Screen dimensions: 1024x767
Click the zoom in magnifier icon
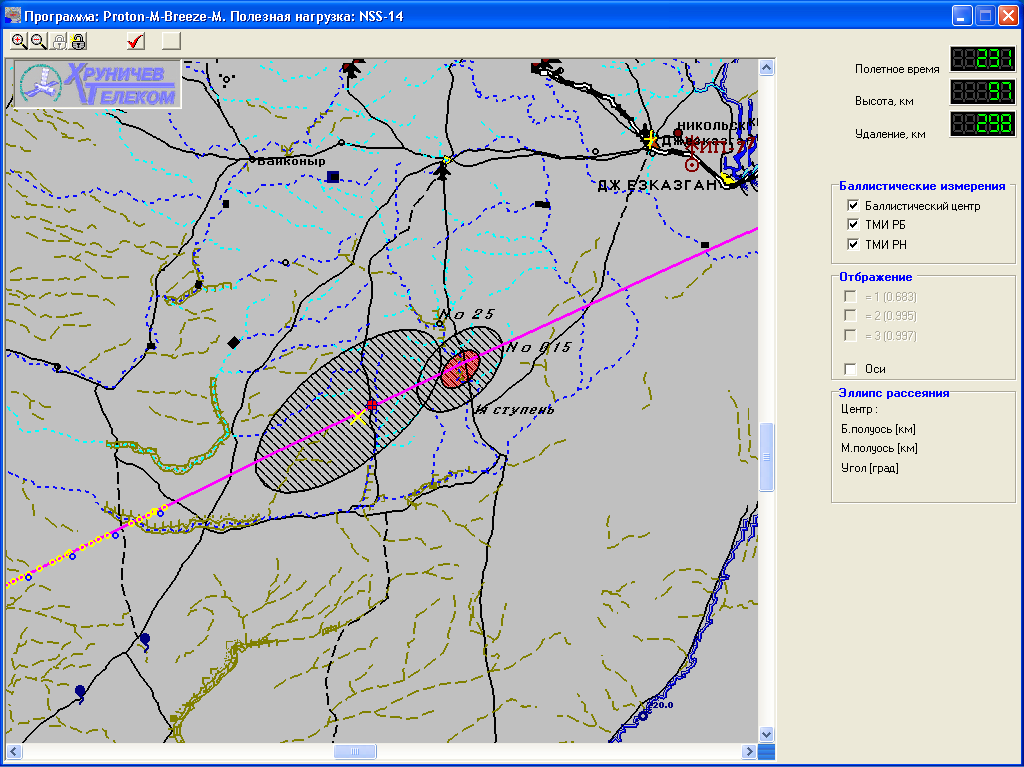[19, 41]
